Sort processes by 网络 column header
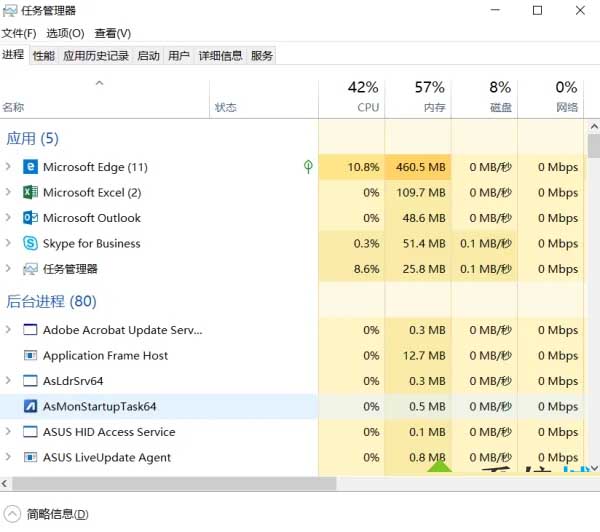The image size is (600, 532). [551, 99]
